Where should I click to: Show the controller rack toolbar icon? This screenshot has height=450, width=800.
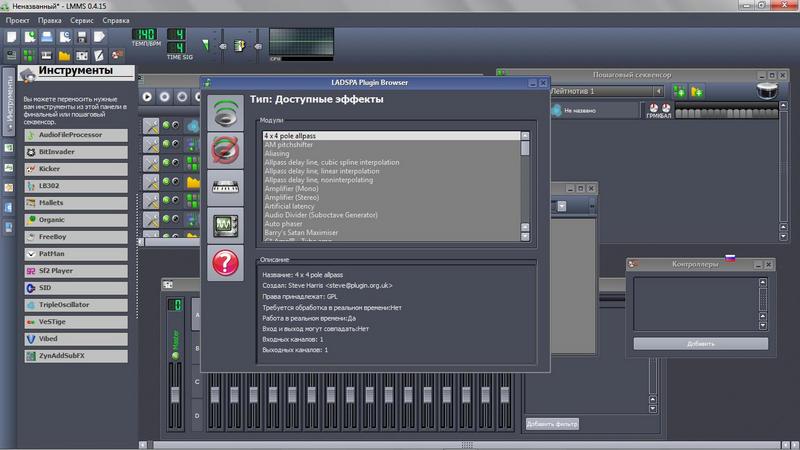(117, 55)
